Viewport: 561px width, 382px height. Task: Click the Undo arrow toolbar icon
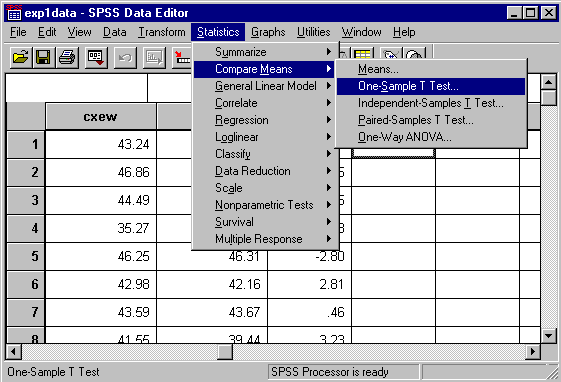tap(125, 58)
